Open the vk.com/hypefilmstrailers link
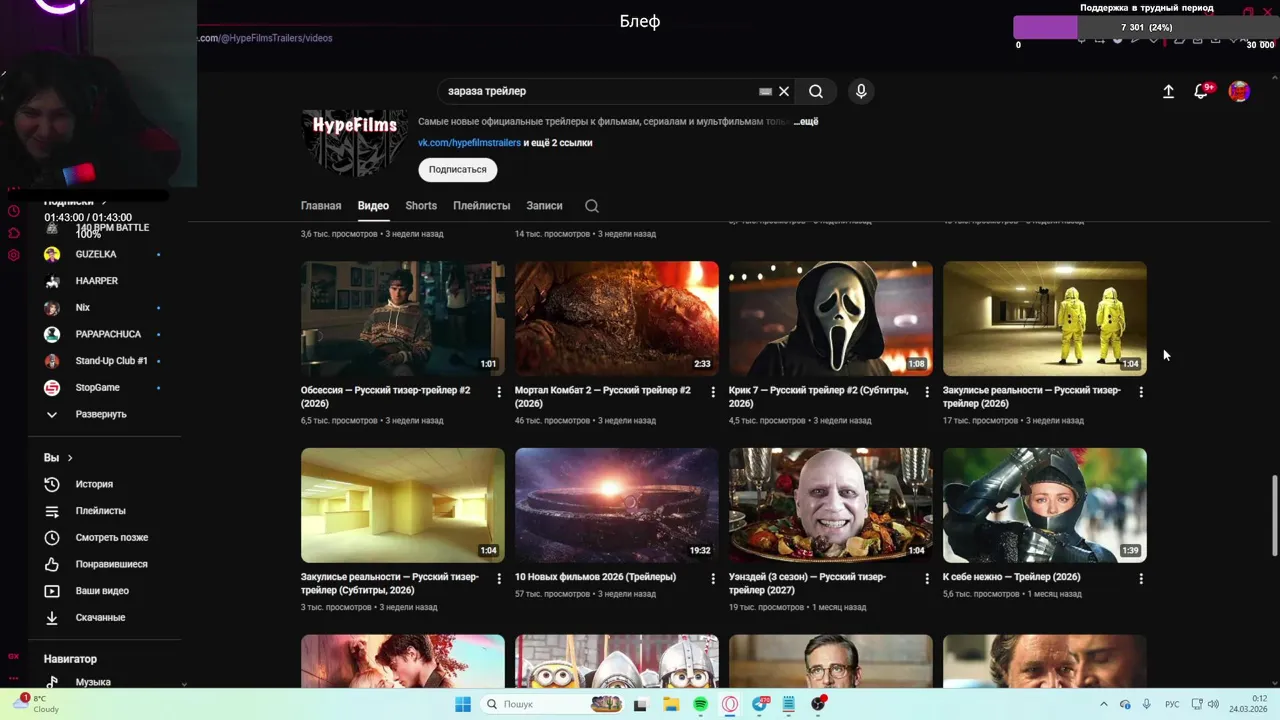 click(x=469, y=143)
